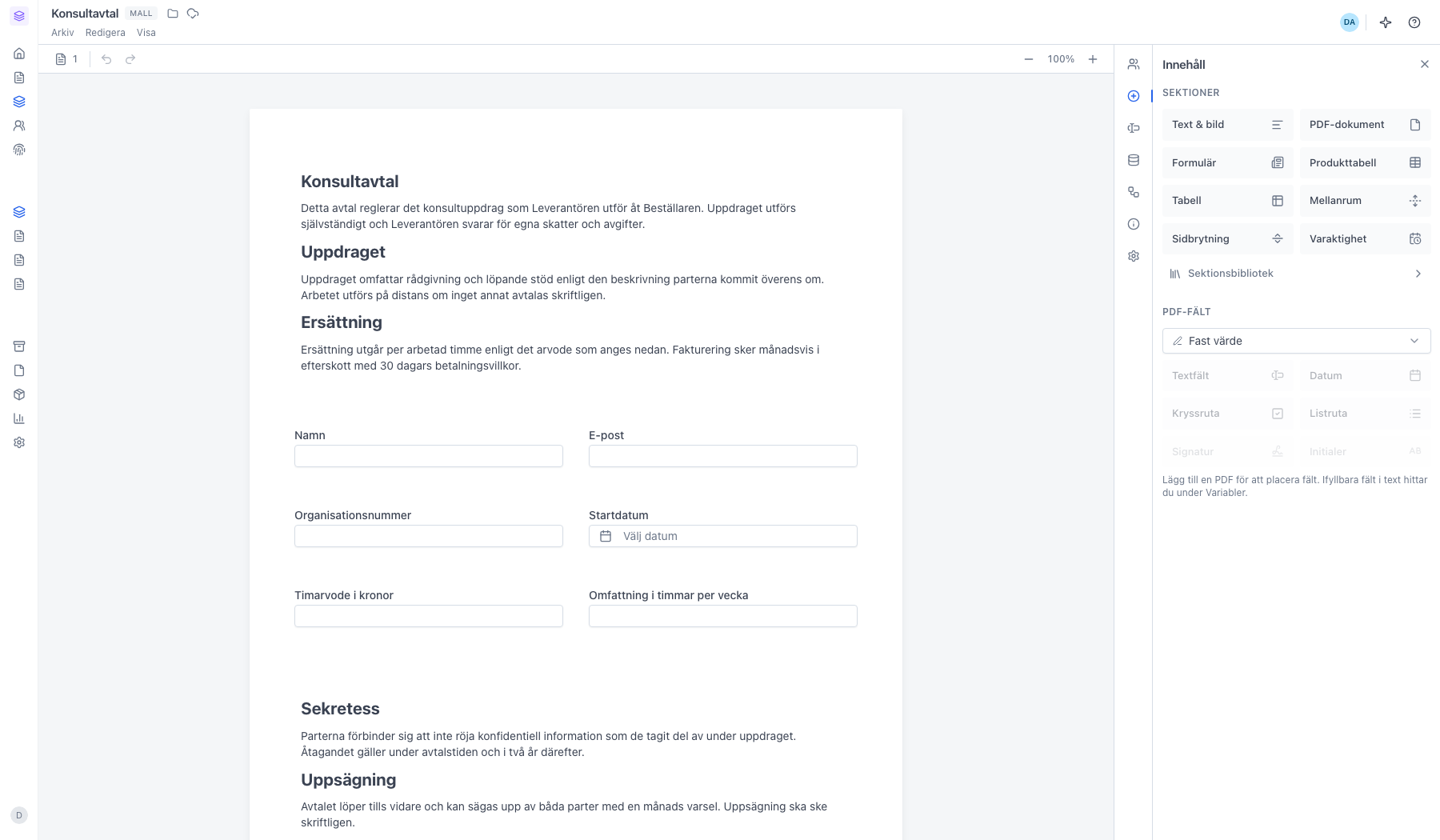Close the Innehåll panel

[x=1425, y=64]
